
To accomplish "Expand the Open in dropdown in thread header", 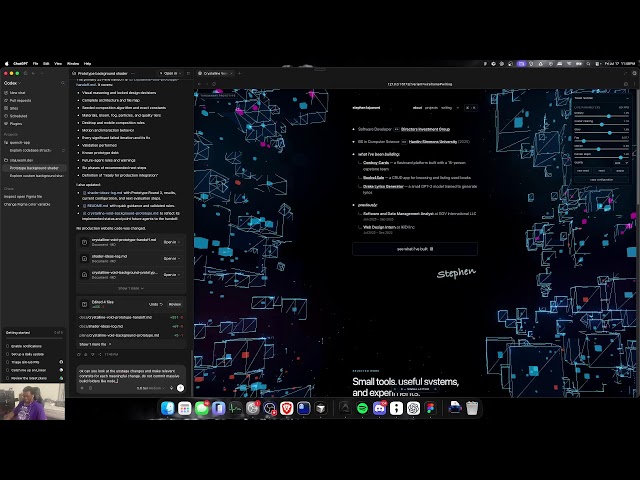I will 171,73.
